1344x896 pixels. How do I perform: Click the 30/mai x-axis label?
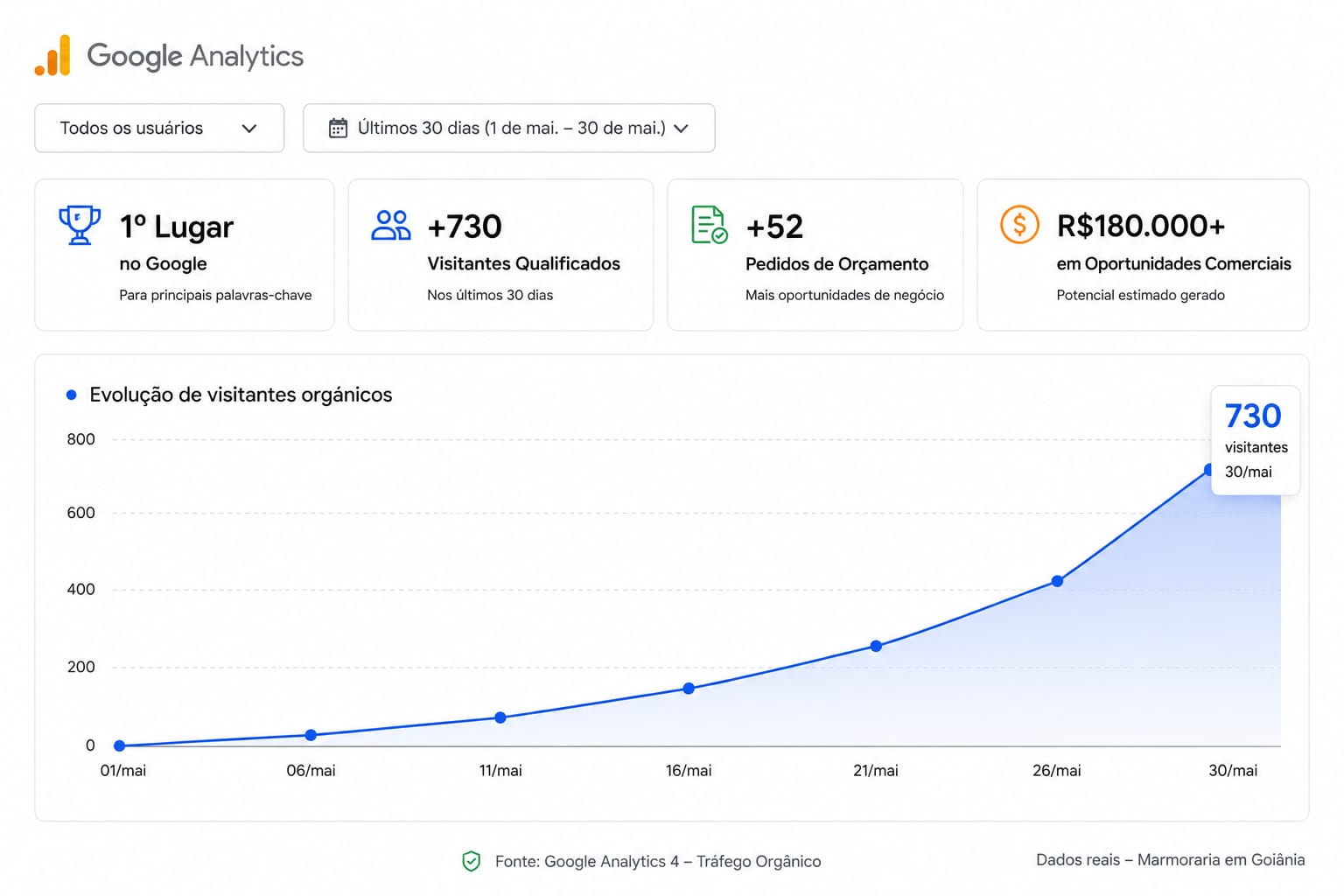point(1233,771)
